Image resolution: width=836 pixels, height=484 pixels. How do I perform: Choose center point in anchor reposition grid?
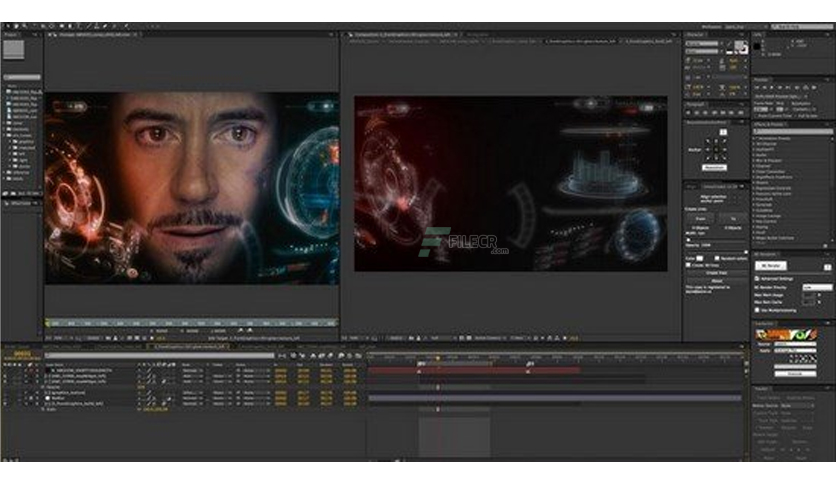click(x=716, y=149)
